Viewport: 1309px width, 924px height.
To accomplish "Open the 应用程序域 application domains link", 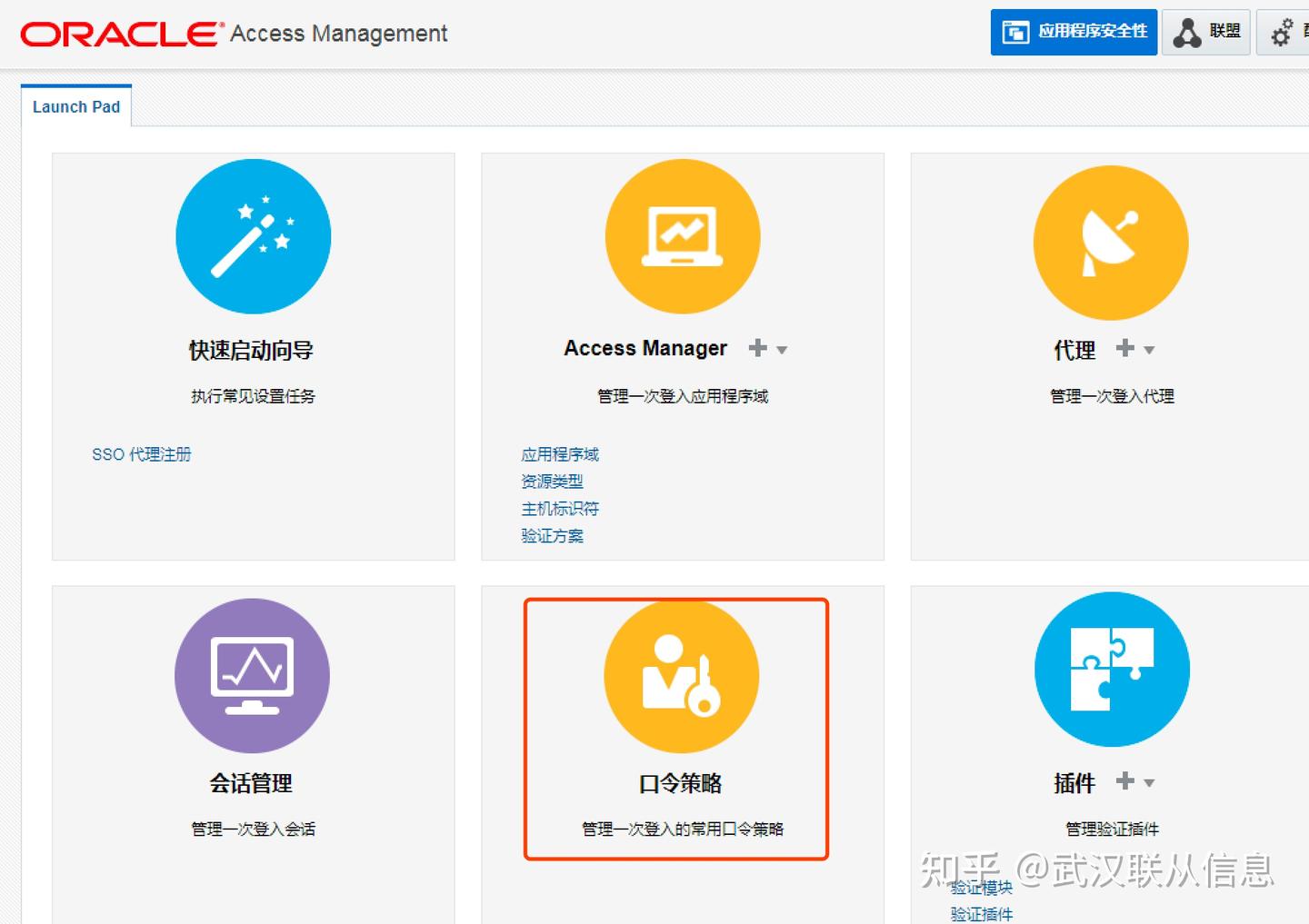I will coord(559,454).
